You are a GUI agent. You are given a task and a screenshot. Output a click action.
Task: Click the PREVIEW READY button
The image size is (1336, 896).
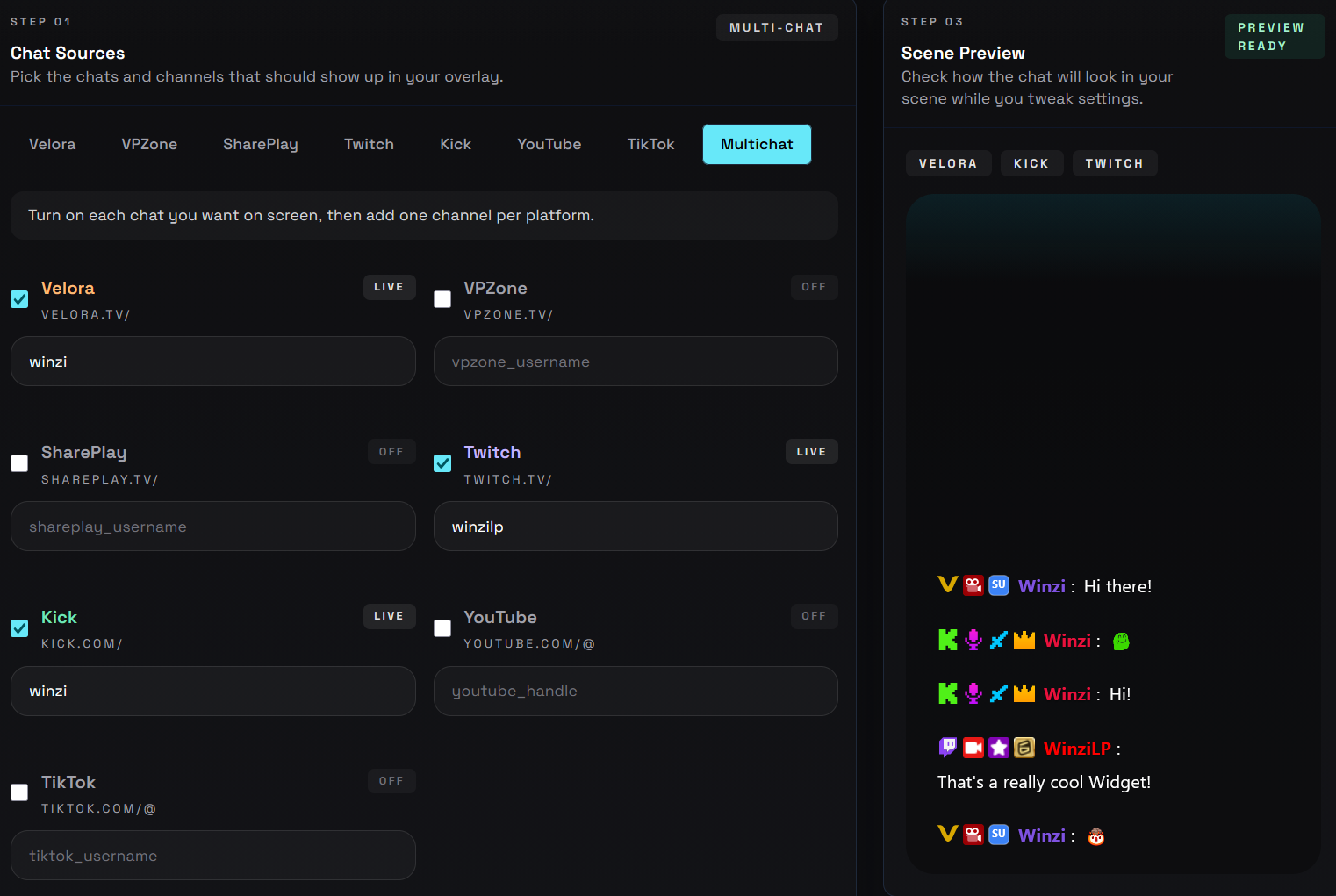[1274, 36]
